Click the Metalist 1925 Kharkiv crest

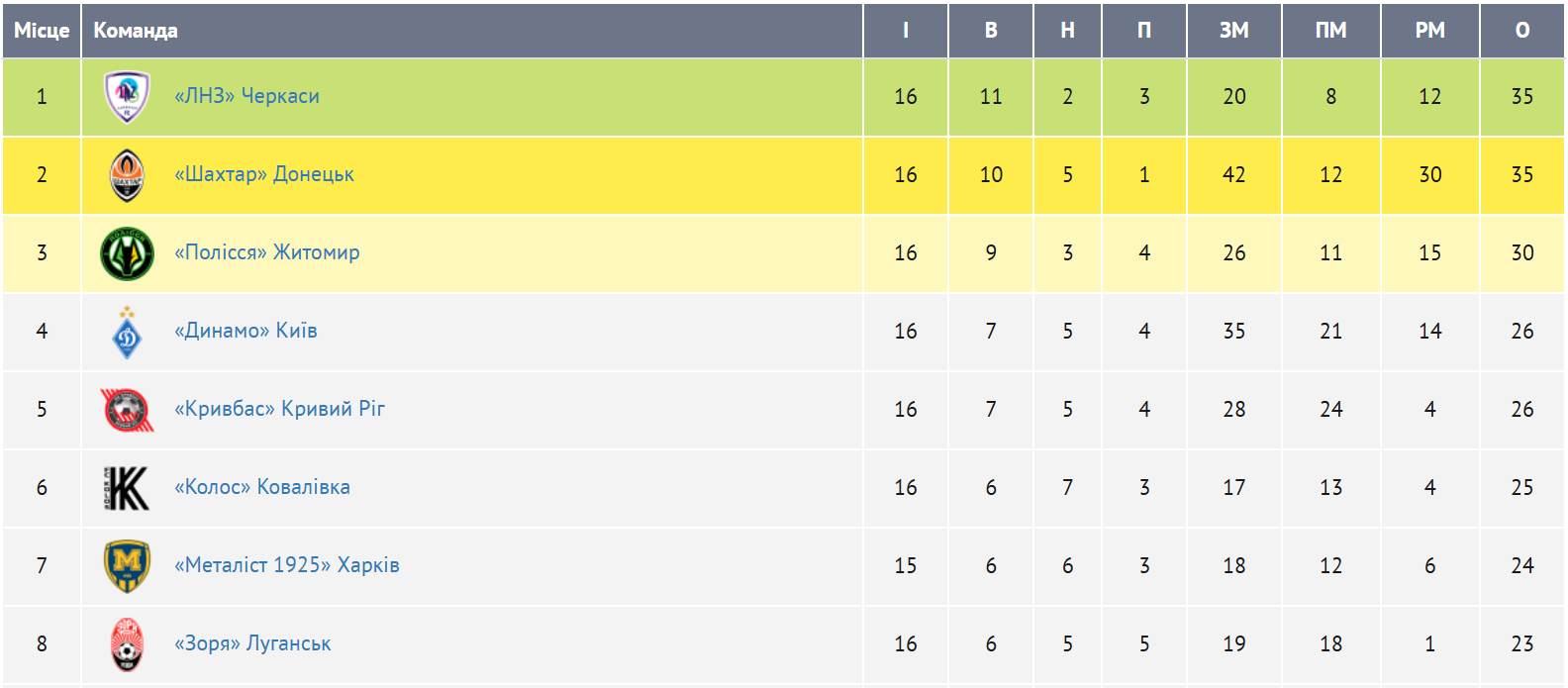click(x=127, y=566)
